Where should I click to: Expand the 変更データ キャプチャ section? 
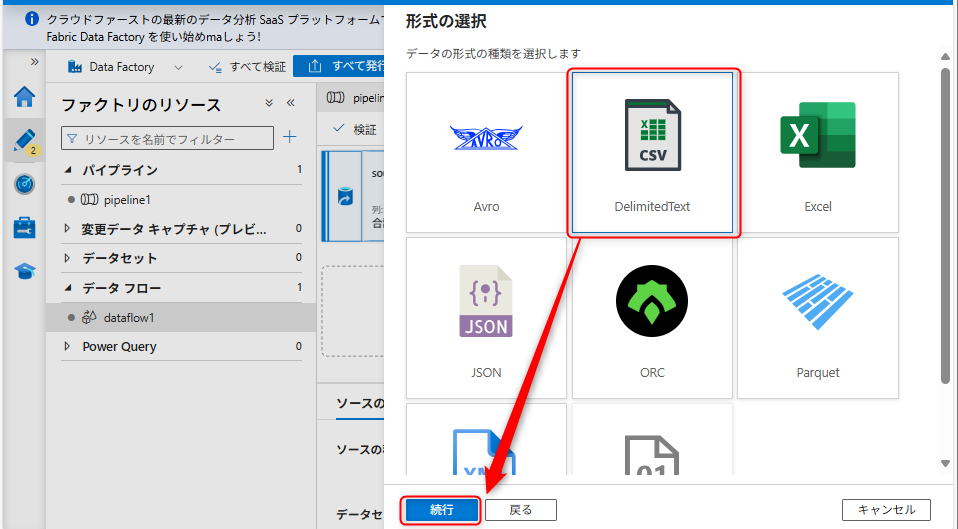tap(67, 228)
